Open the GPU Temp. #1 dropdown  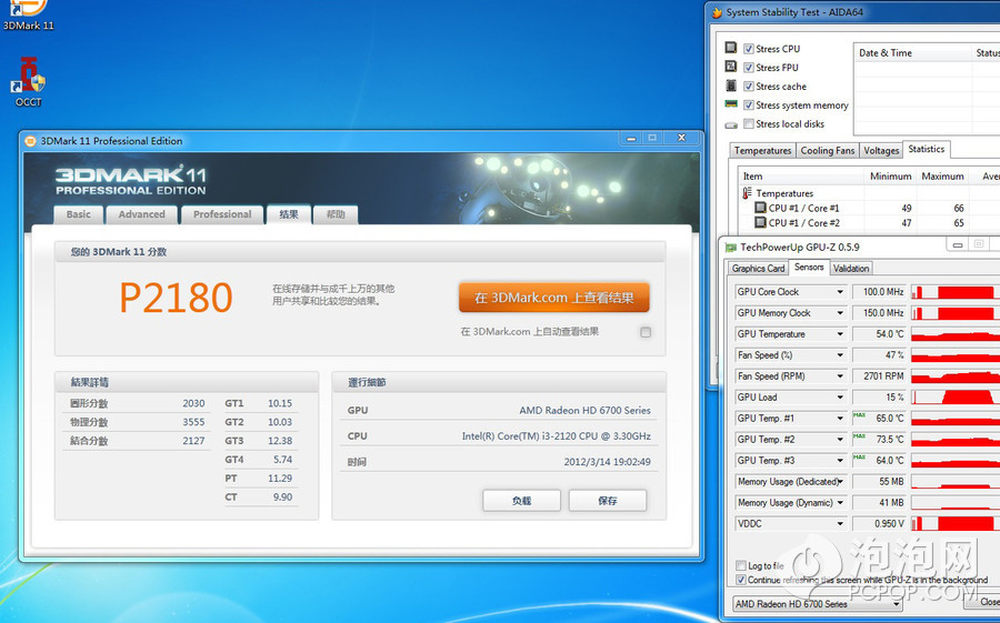point(840,418)
